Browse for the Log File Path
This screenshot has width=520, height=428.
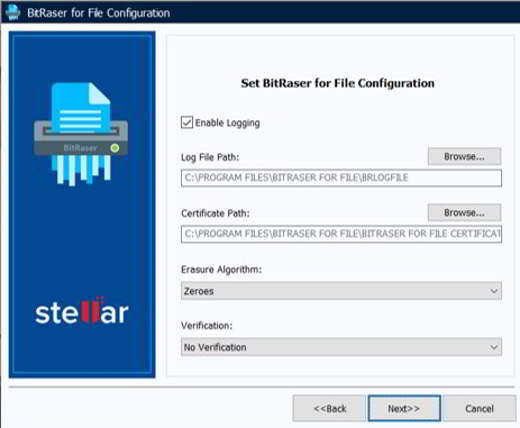464,156
